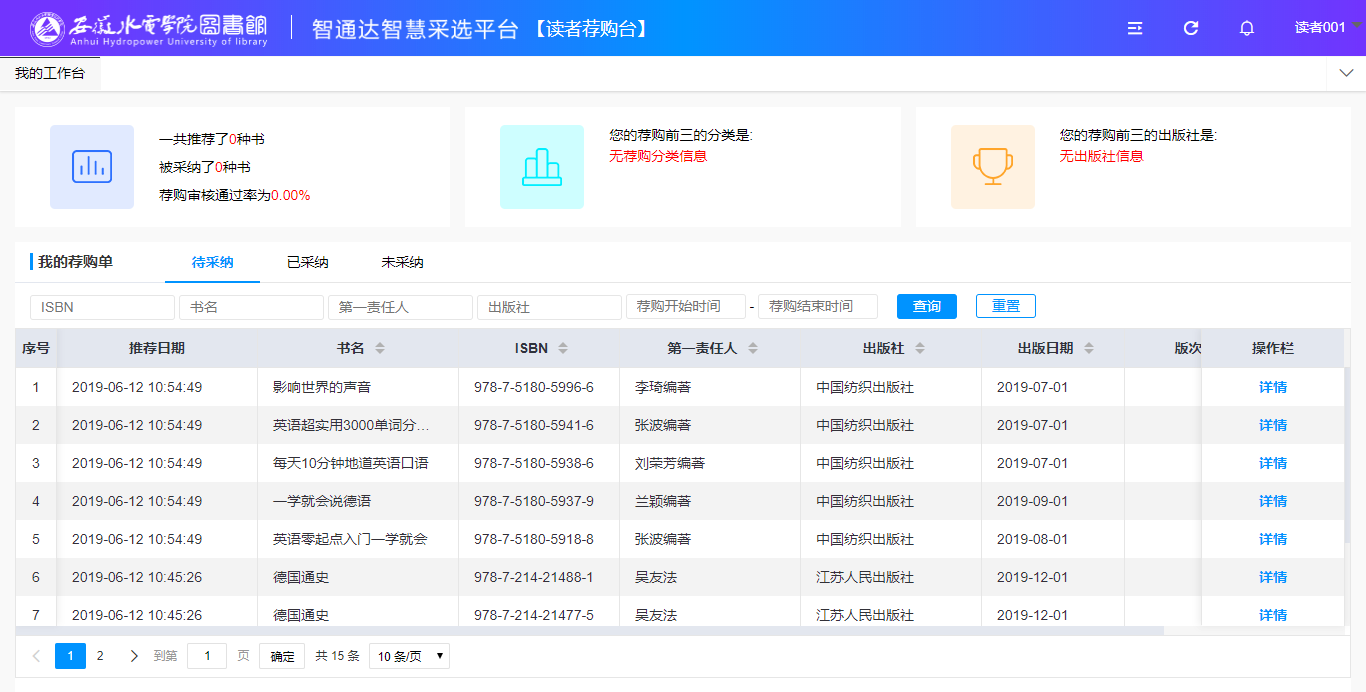Click the publisher trophy icon
The image size is (1366, 692).
click(993, 167)
